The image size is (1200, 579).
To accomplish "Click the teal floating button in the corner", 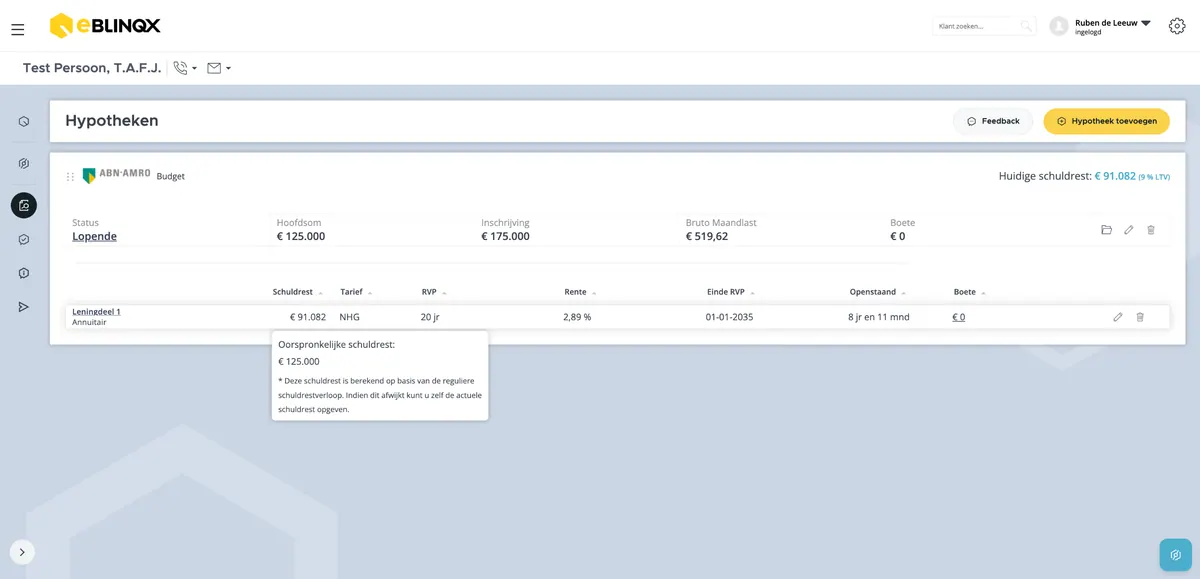I will pos(1176,555).
